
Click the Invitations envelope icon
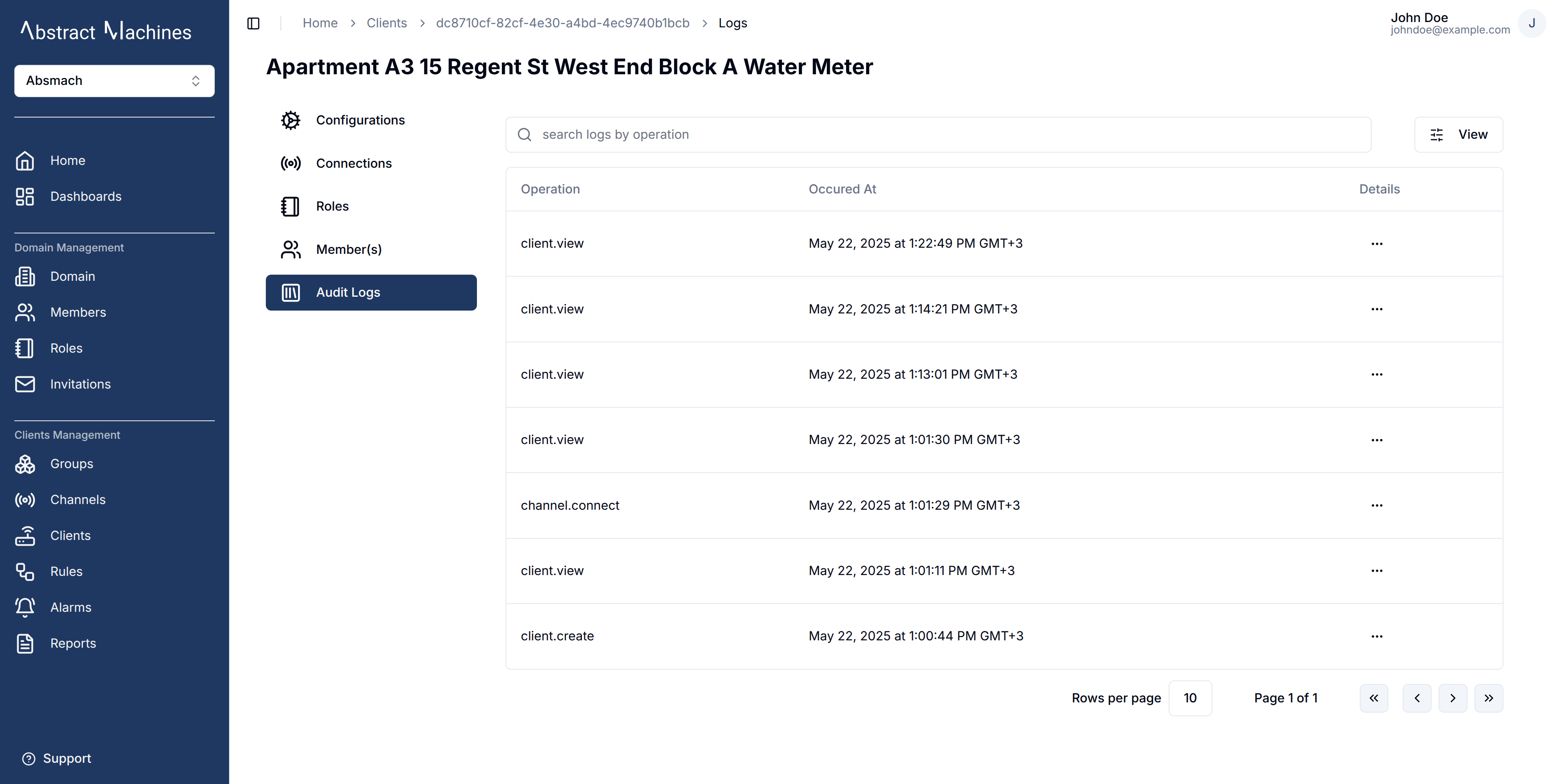(x=25, y=384)
